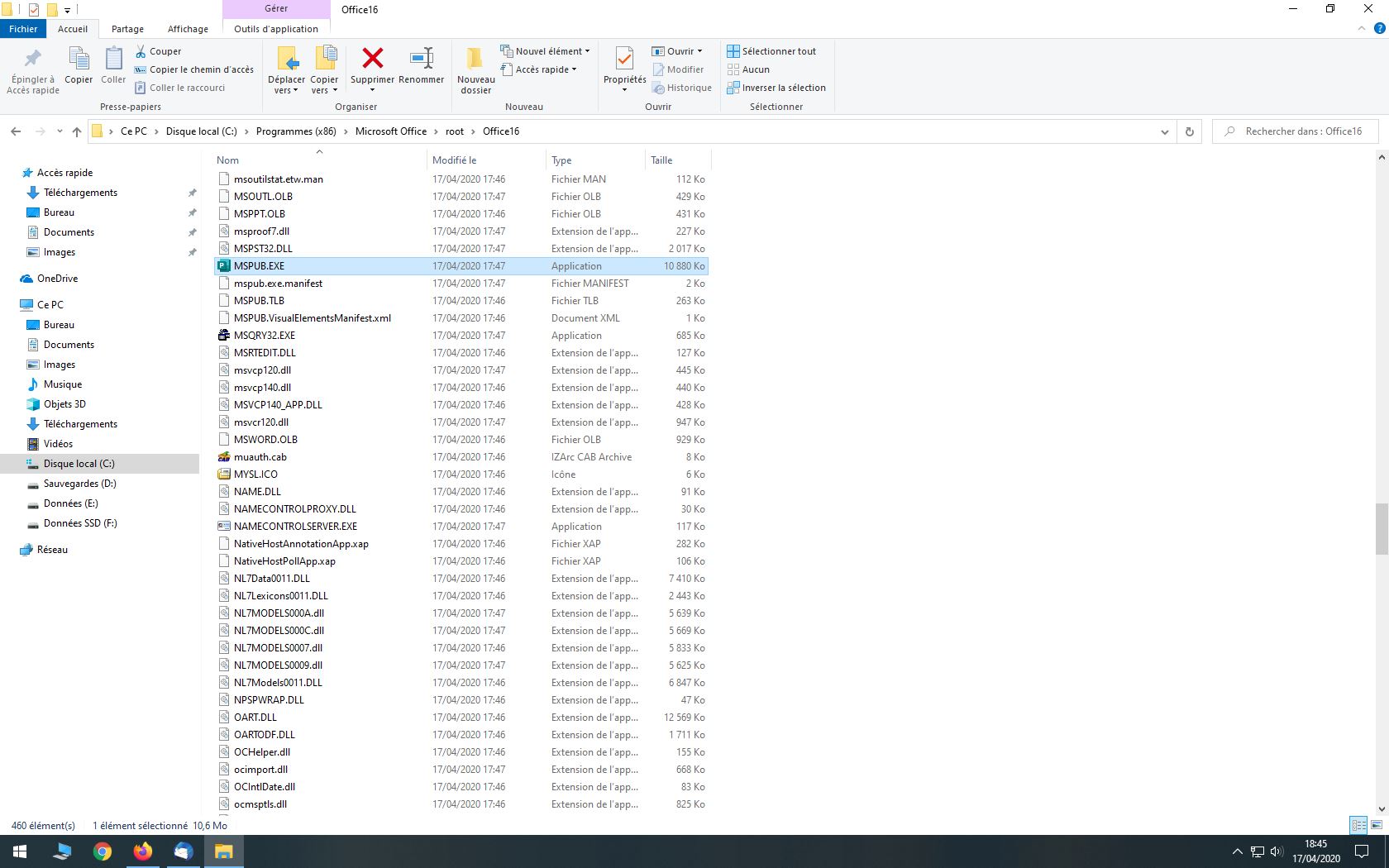Select the muauth.cab archive icon
Screen dimensions: 1389x868
click(x=223, y=457)
